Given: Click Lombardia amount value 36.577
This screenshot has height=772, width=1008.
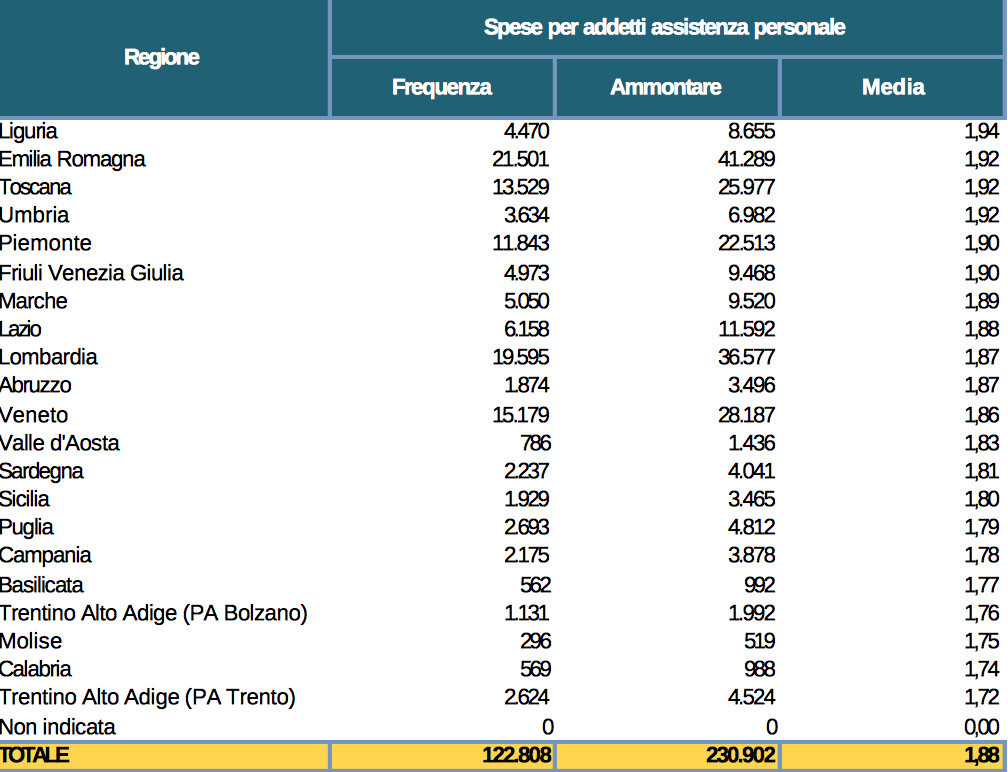Looking at the screenshot, I should [746, 357].
